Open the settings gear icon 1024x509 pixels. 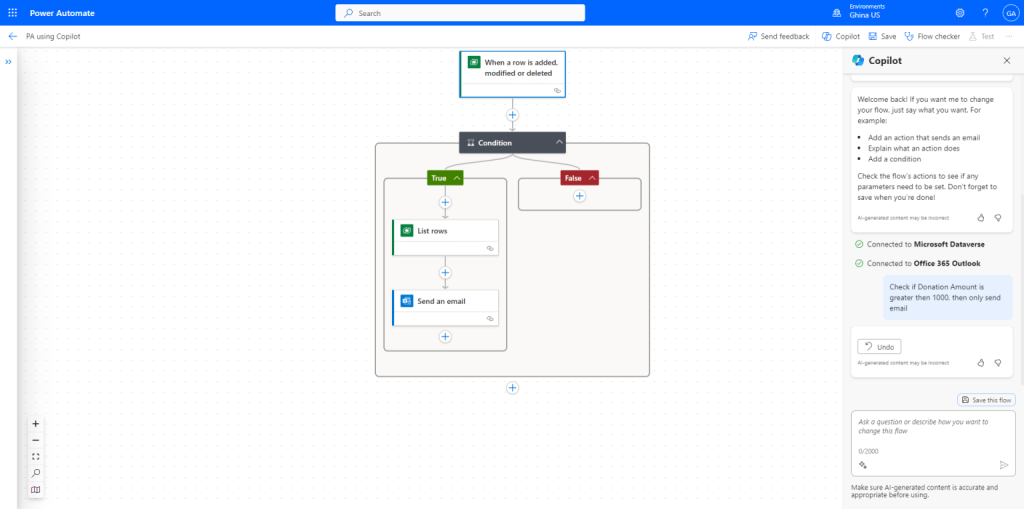point(960,13)
